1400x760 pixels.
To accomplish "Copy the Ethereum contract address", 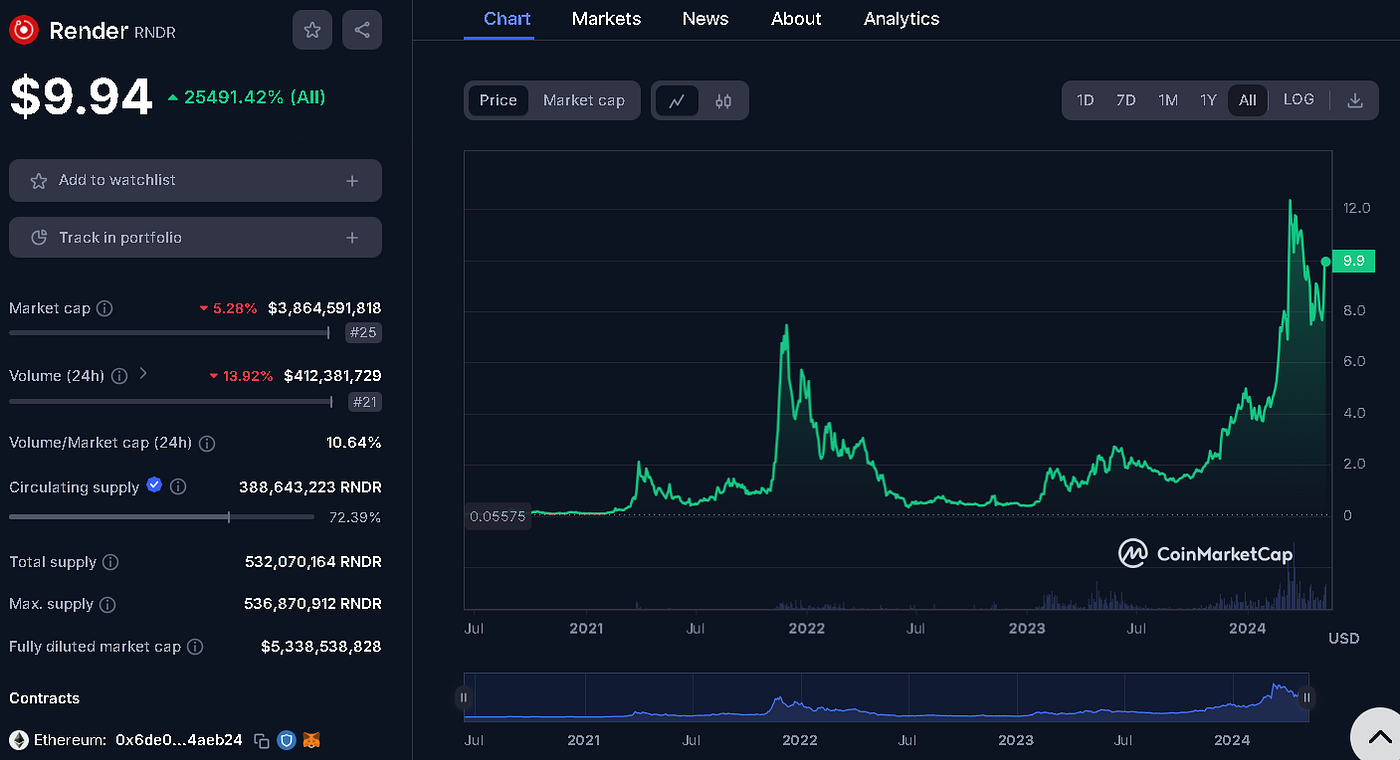I will 261,741.
